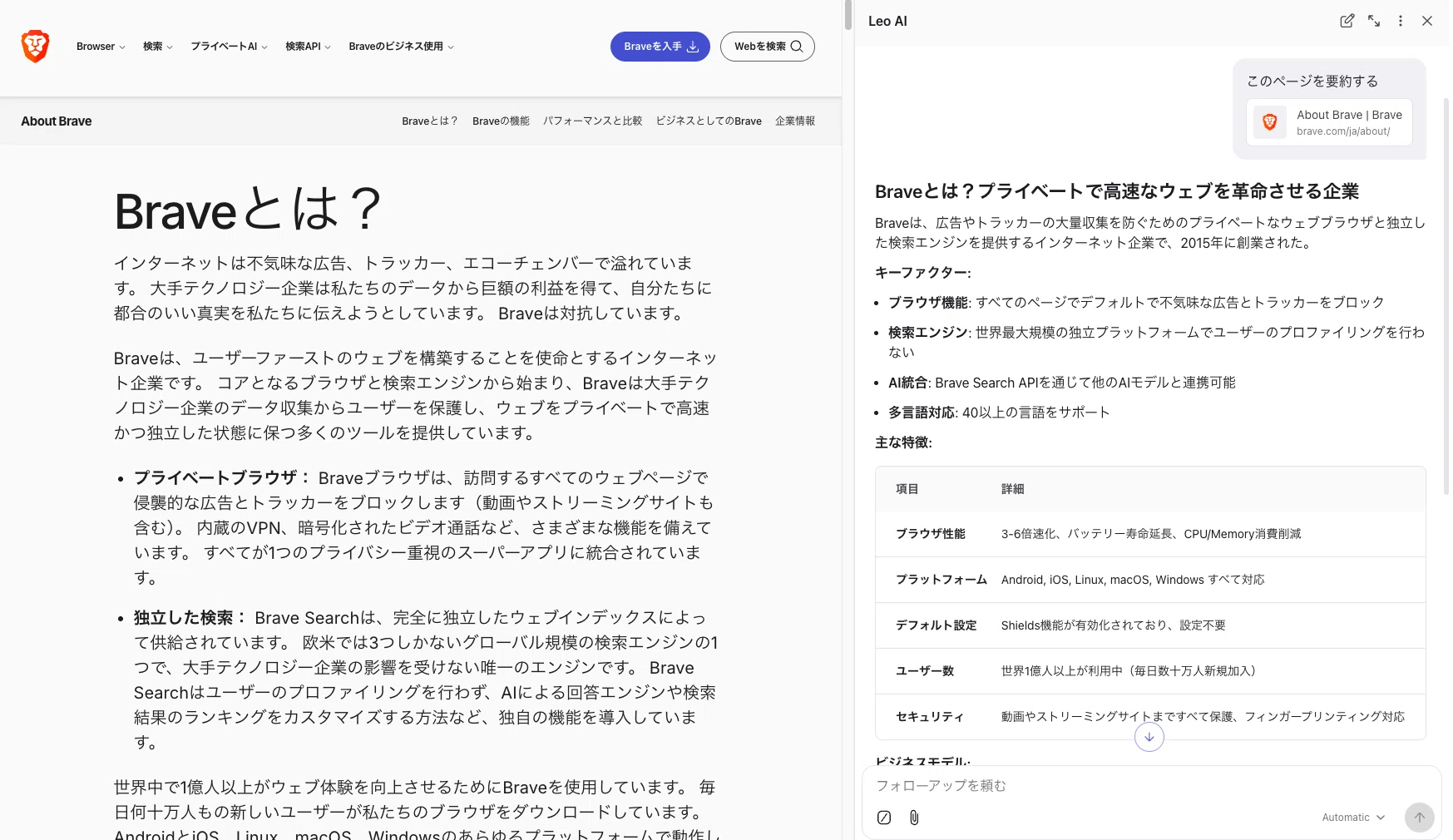
Task: Click the download icon in Braveを入手
Action: point(693,47)
